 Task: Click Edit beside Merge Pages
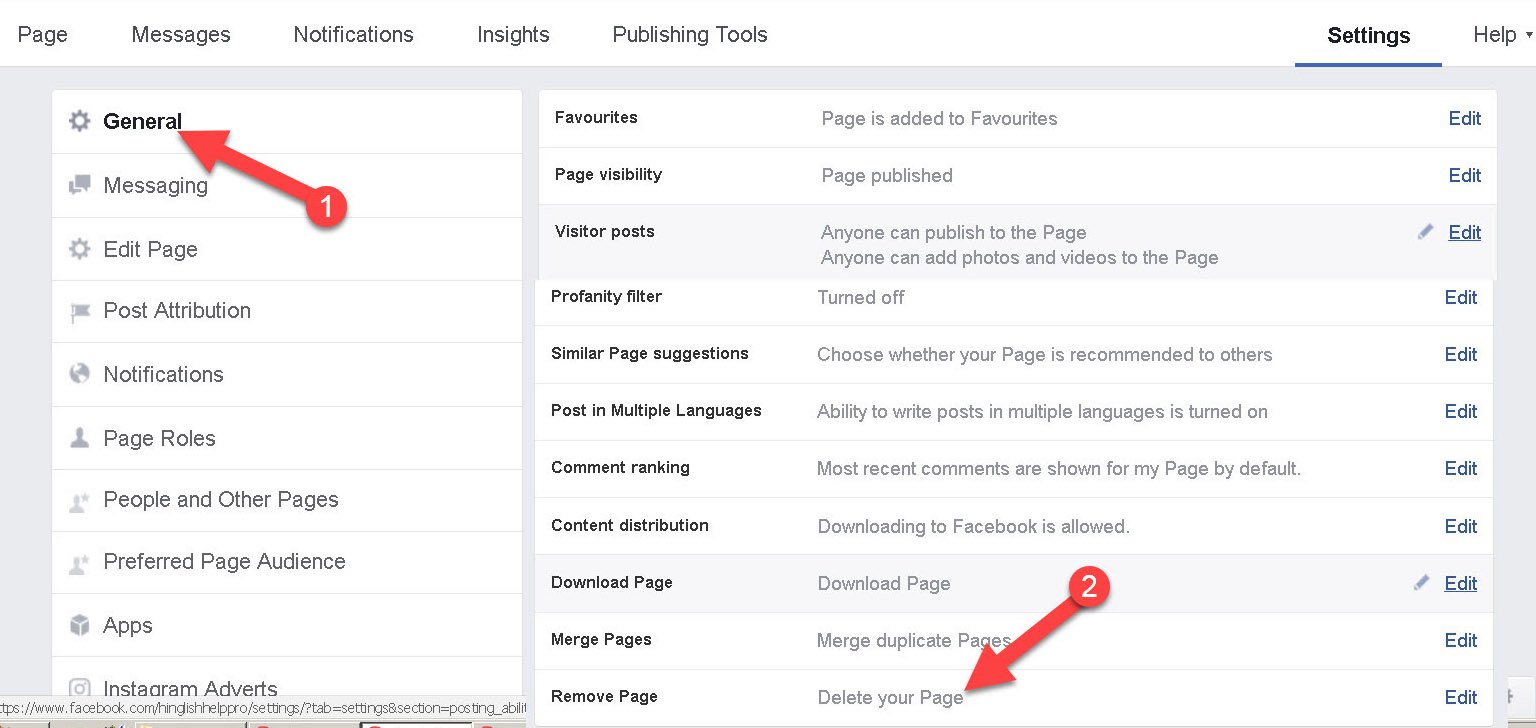1461,640
